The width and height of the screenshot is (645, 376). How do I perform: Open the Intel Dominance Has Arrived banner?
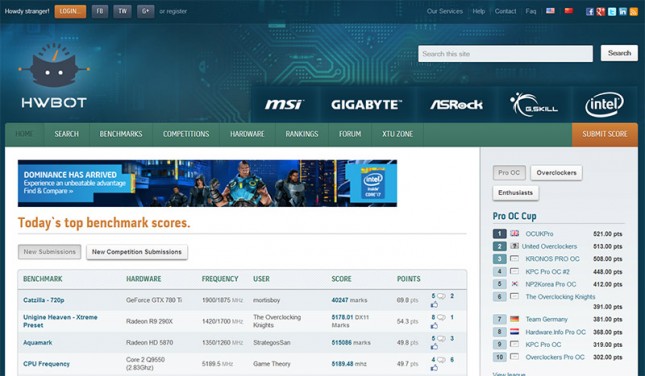207,183
